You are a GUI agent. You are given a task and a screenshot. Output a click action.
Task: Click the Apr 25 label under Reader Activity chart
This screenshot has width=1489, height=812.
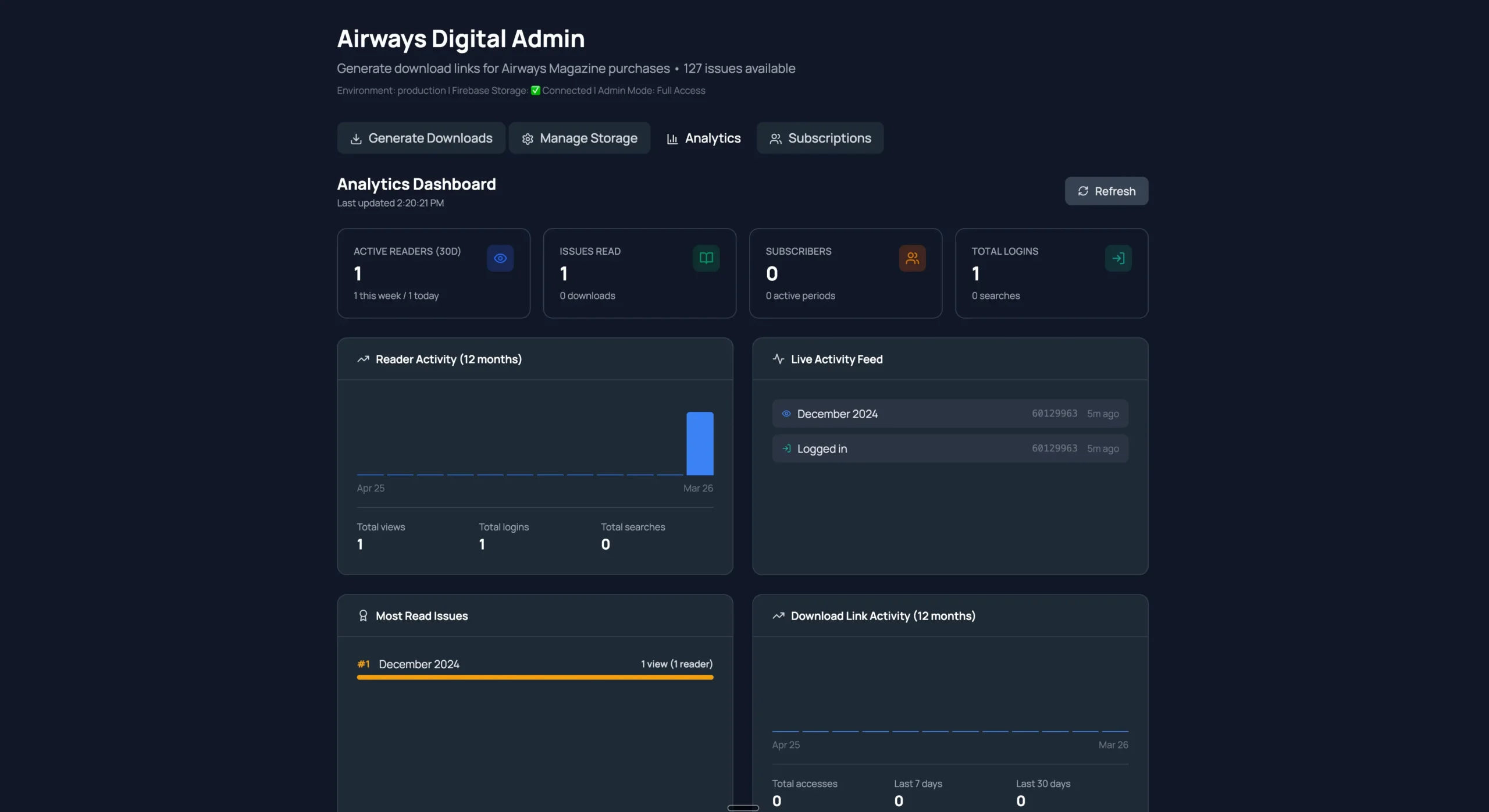(371, 488)
